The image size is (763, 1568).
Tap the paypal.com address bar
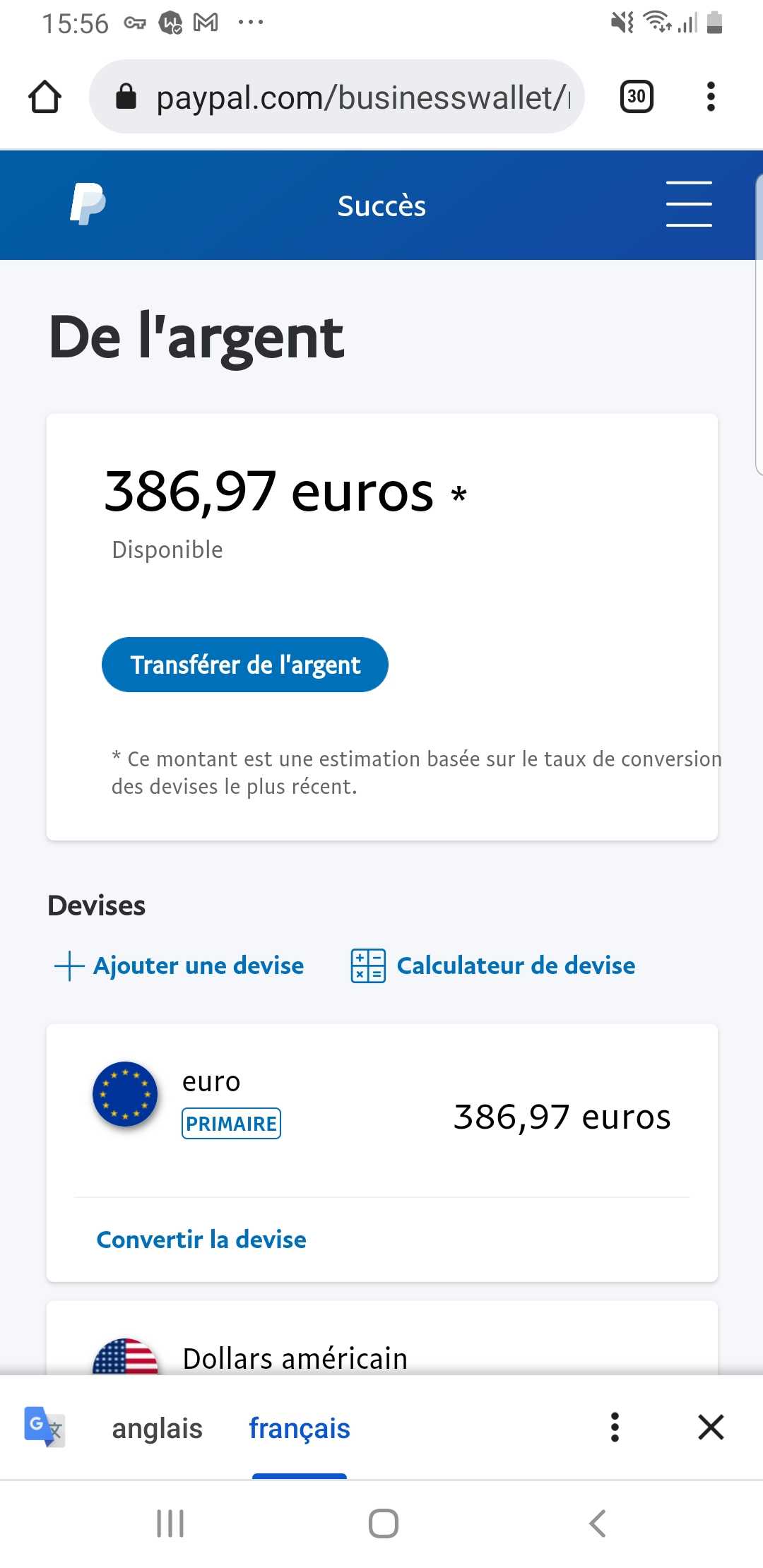(360, 97)
